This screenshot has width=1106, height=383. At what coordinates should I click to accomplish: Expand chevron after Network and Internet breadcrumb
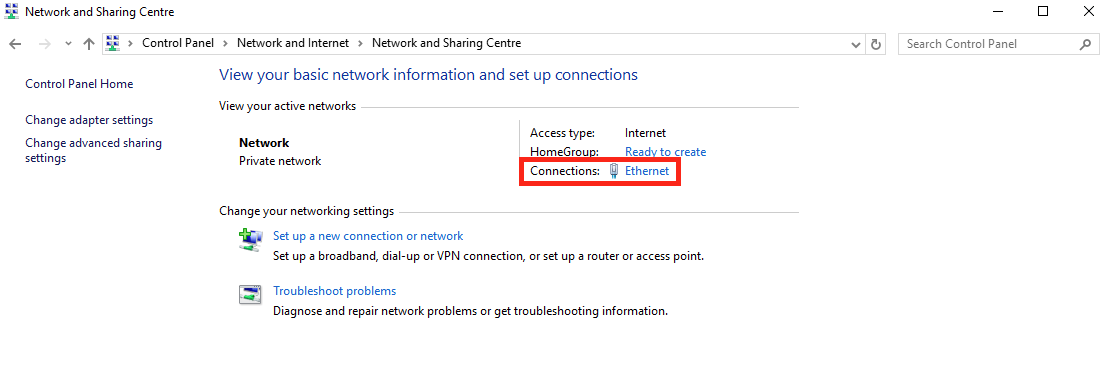coord(360,44)
